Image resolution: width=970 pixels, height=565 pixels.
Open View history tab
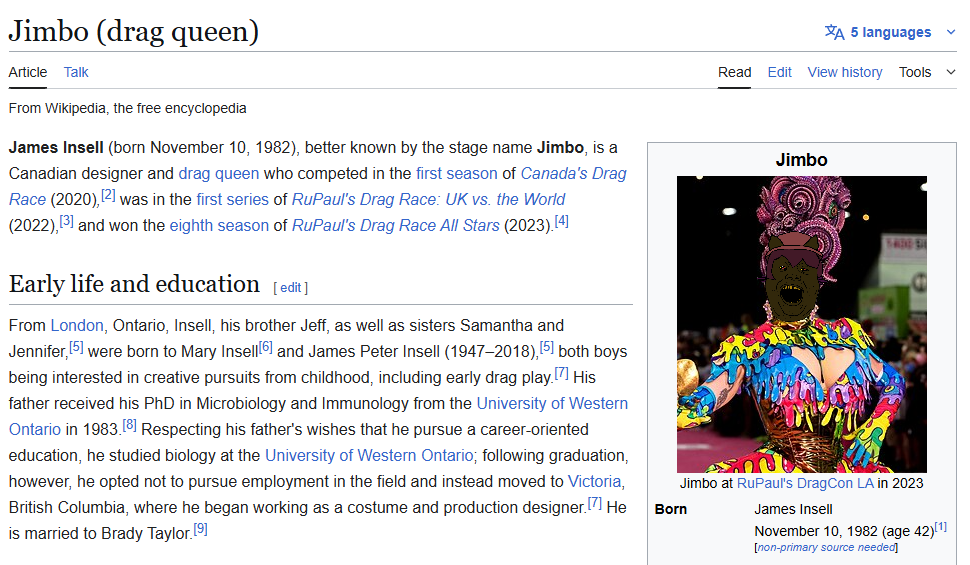[x=844, y=72]
